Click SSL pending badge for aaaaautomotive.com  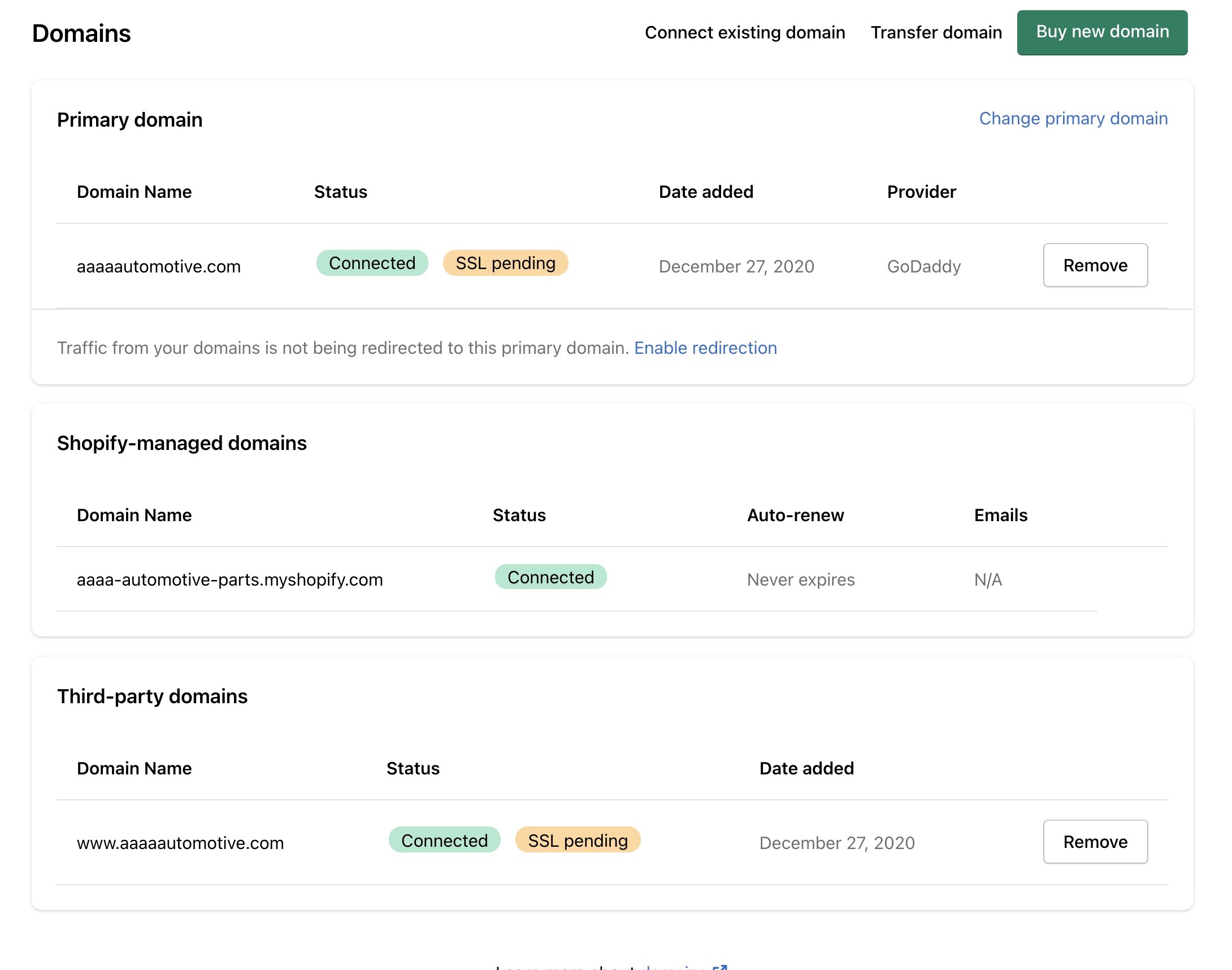click(x=505, y=263)
